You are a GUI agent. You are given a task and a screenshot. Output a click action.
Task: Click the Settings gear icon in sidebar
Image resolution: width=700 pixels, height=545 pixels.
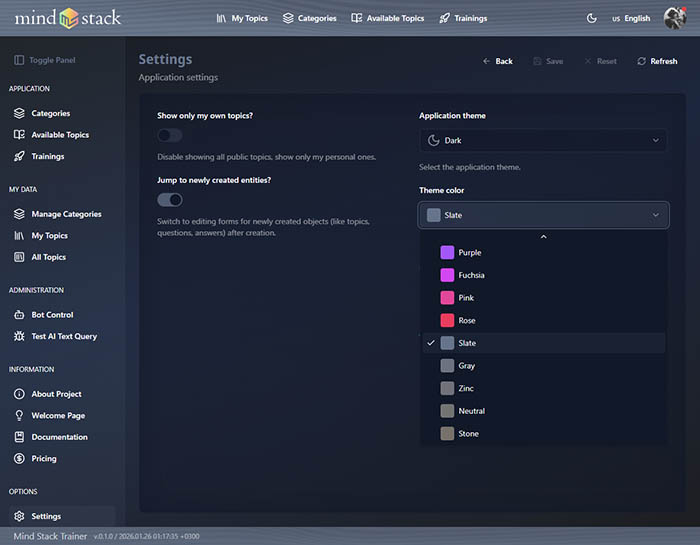[19, 516]
